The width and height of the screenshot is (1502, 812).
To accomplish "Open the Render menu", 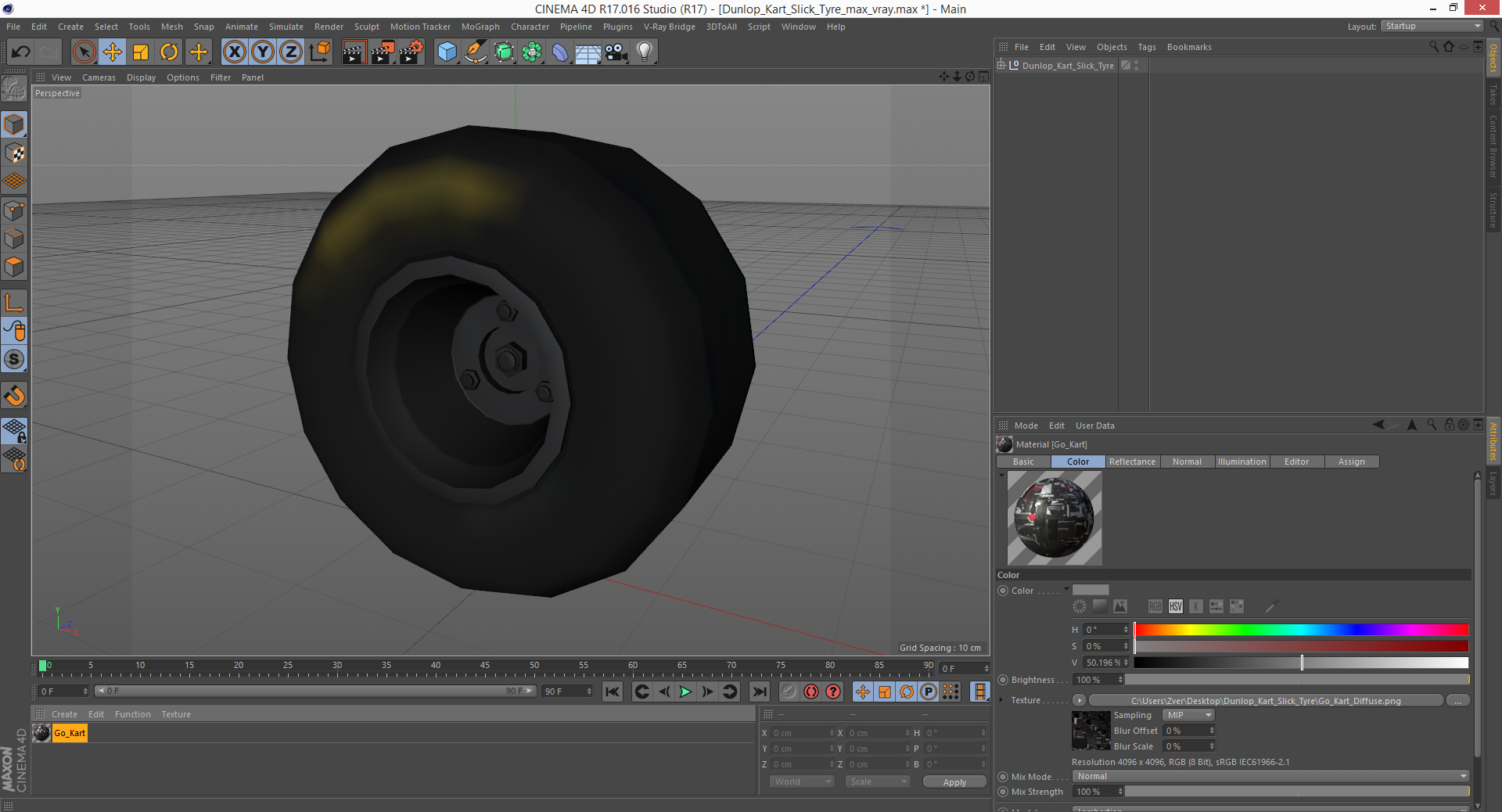I will pos(329,27).
